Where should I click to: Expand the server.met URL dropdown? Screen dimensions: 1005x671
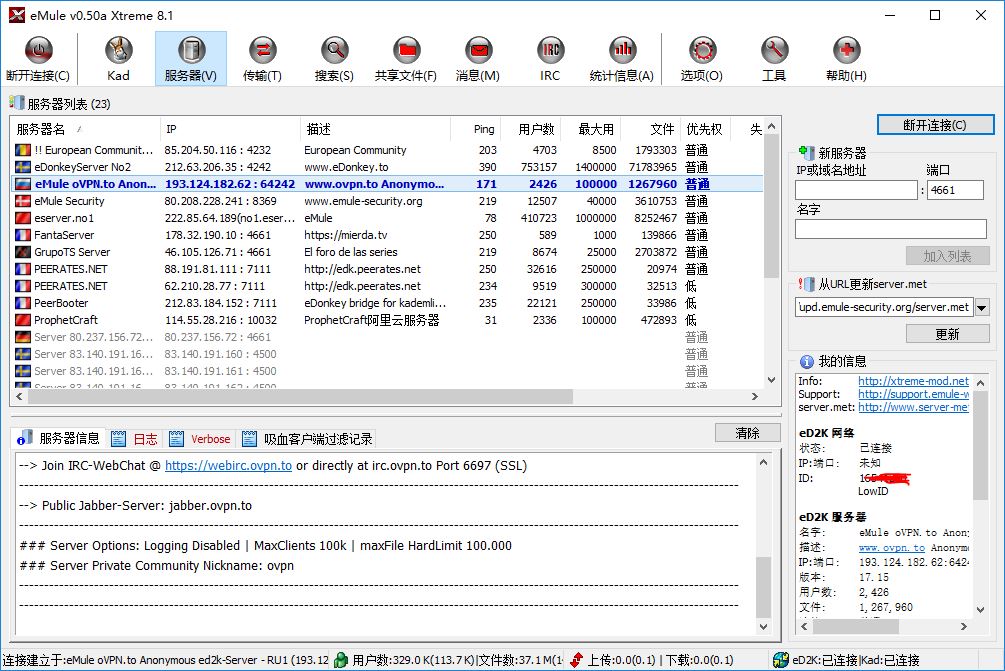982,308
